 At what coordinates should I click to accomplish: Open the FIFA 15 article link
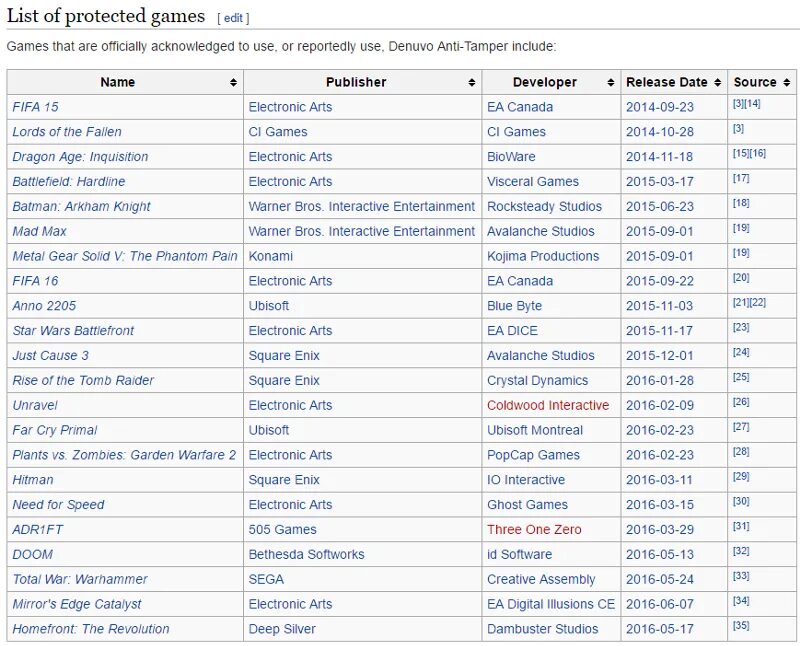coord(35,107)
